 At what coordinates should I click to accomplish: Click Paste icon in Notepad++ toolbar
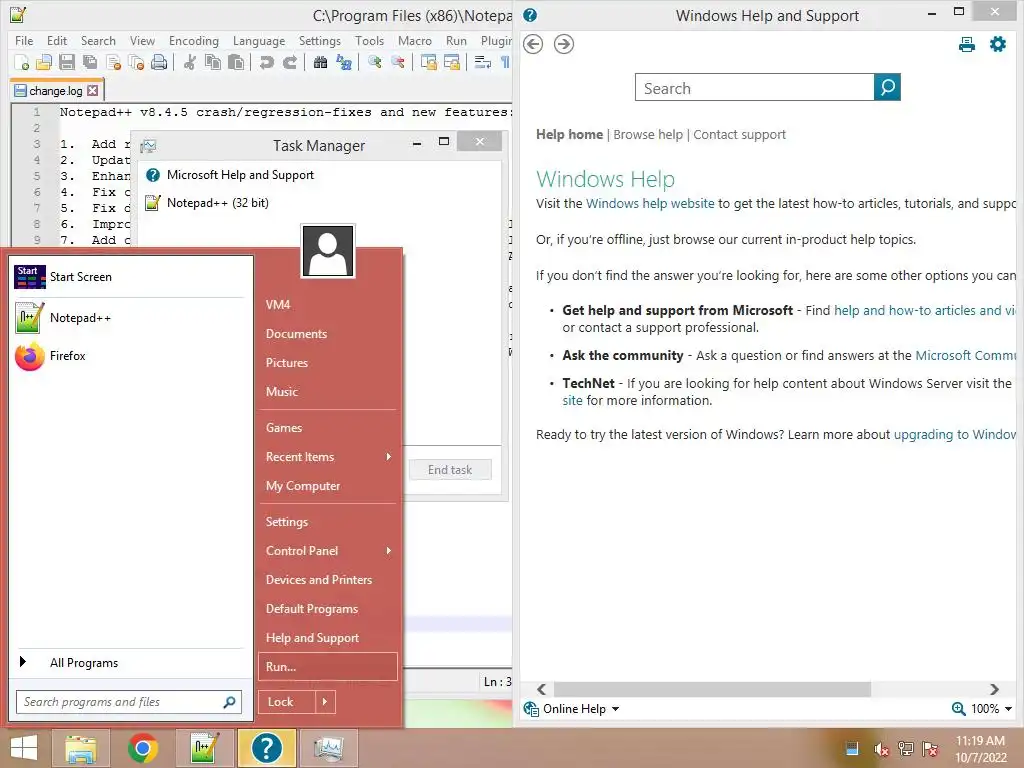(236, 63)
